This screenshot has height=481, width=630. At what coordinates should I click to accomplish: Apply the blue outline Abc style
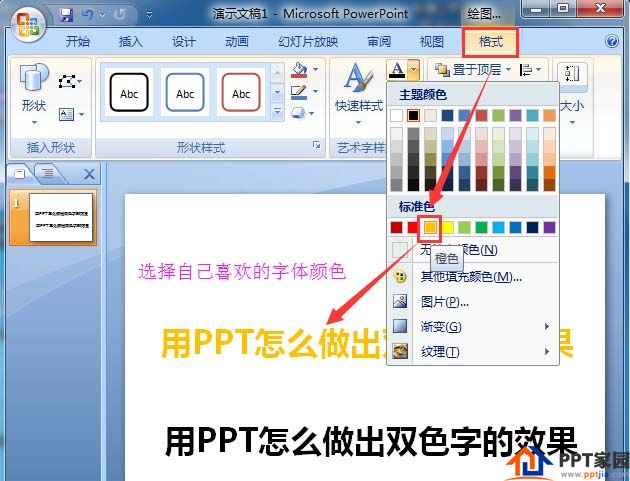coord(185,92)
